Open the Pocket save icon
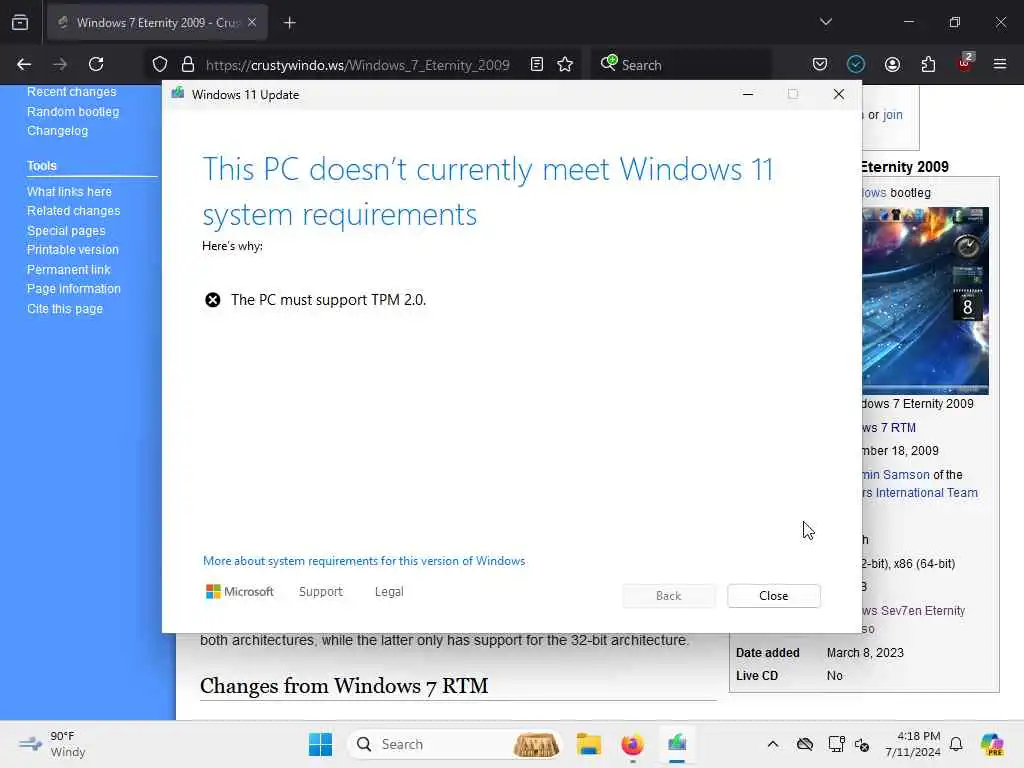1024x768 pixels. click(820, 64)
